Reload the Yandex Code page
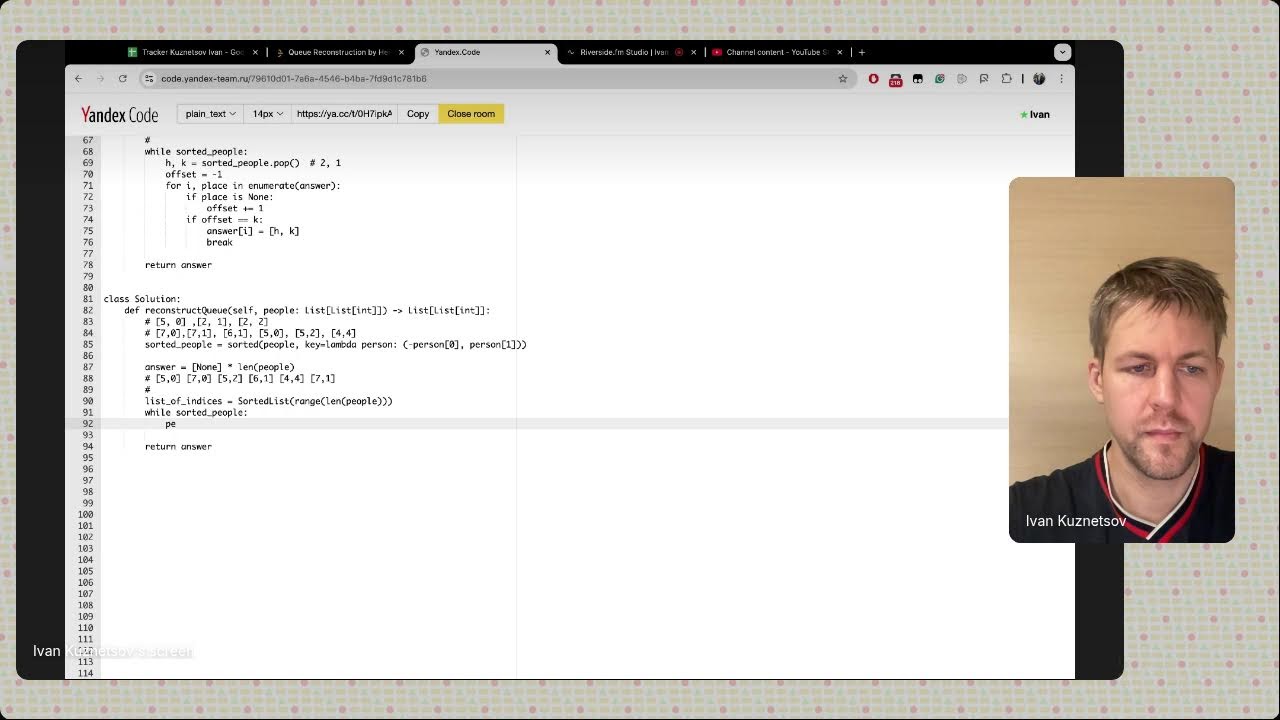Viewport: 1280px width, 720px height. click(122, 78)
